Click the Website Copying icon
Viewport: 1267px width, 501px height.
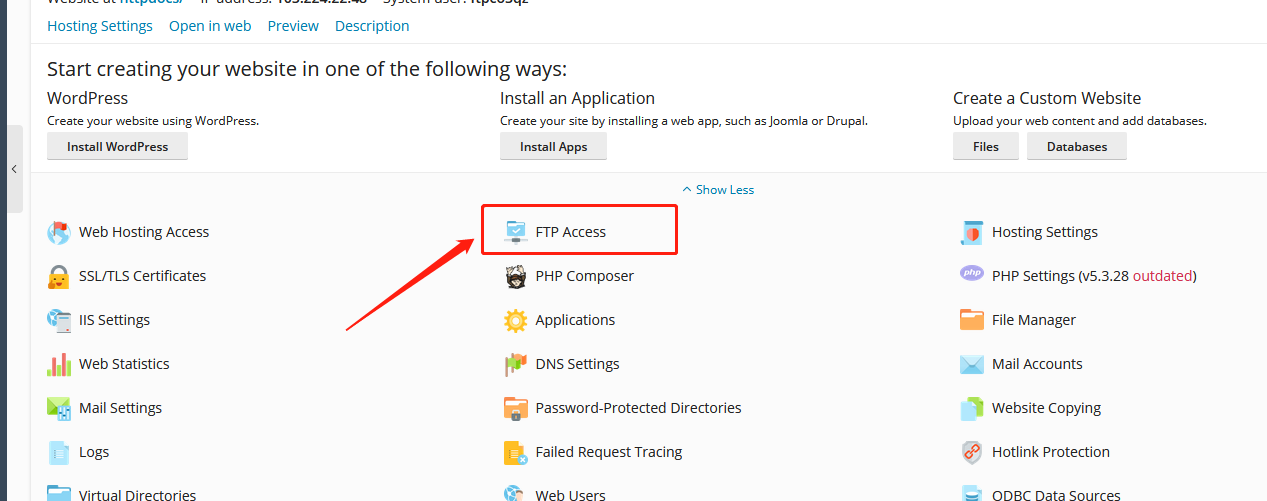(x=972, y=408)
